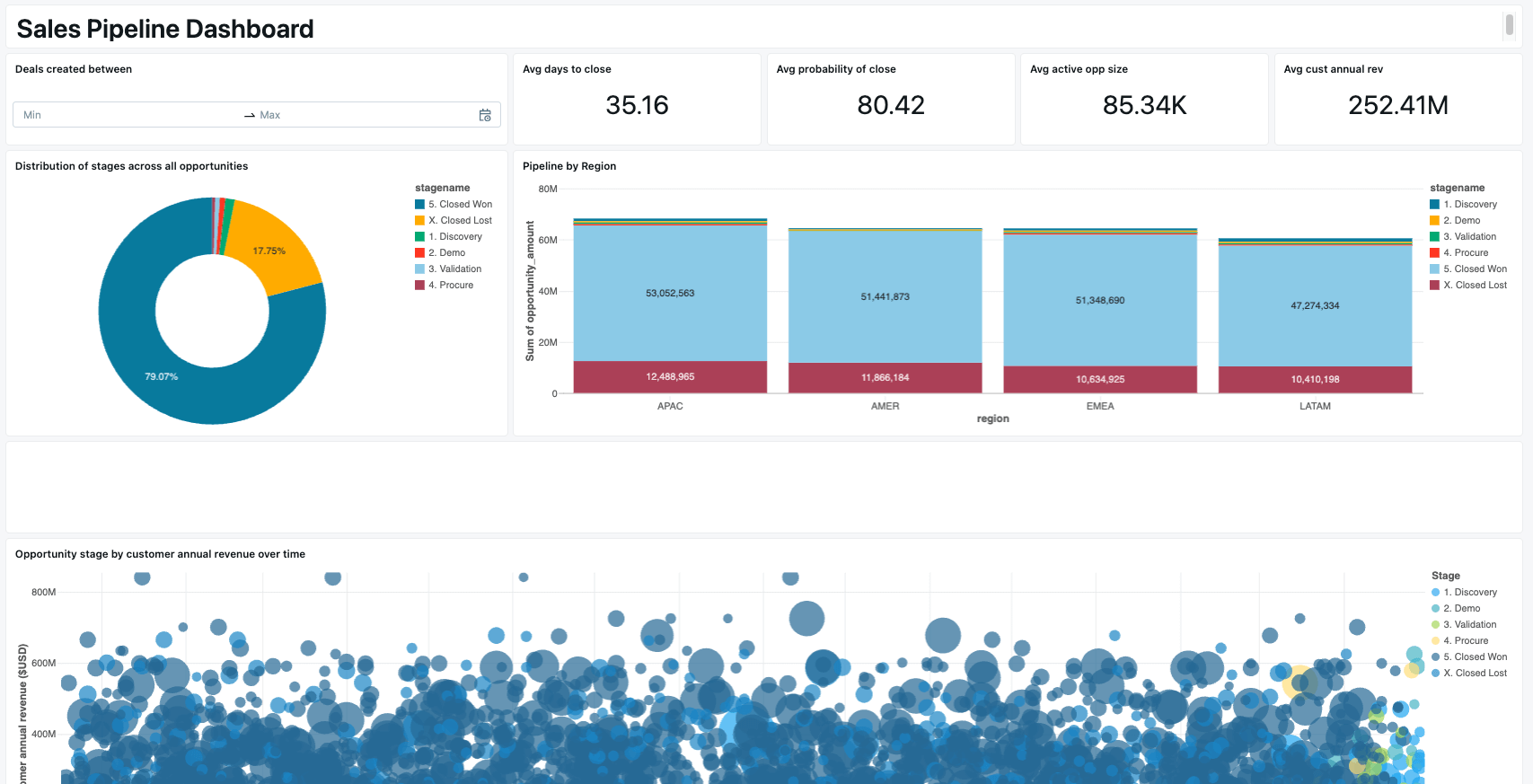
Task: Click X. Closed Lost square in Pipeline legend
Action: [x=1434, y=286]
